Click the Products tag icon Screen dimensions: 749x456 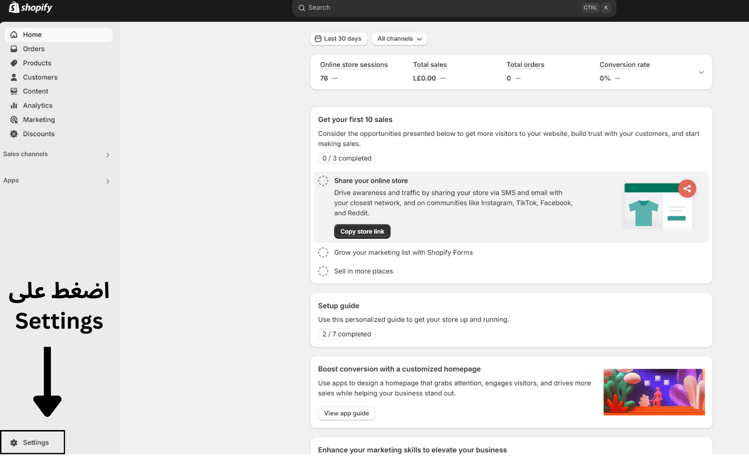tap(14, 63)
